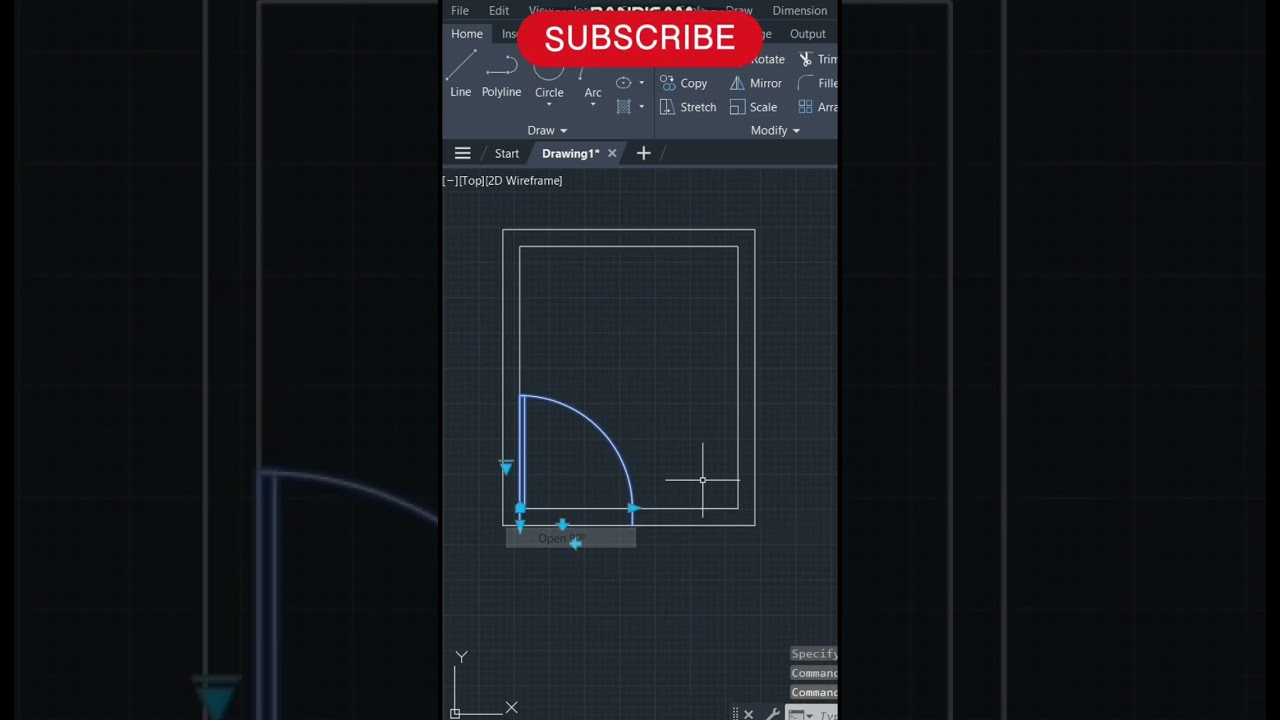Select the Polyline tool
This screenshot has height=720, width=1280.
[x=501, y=75]
